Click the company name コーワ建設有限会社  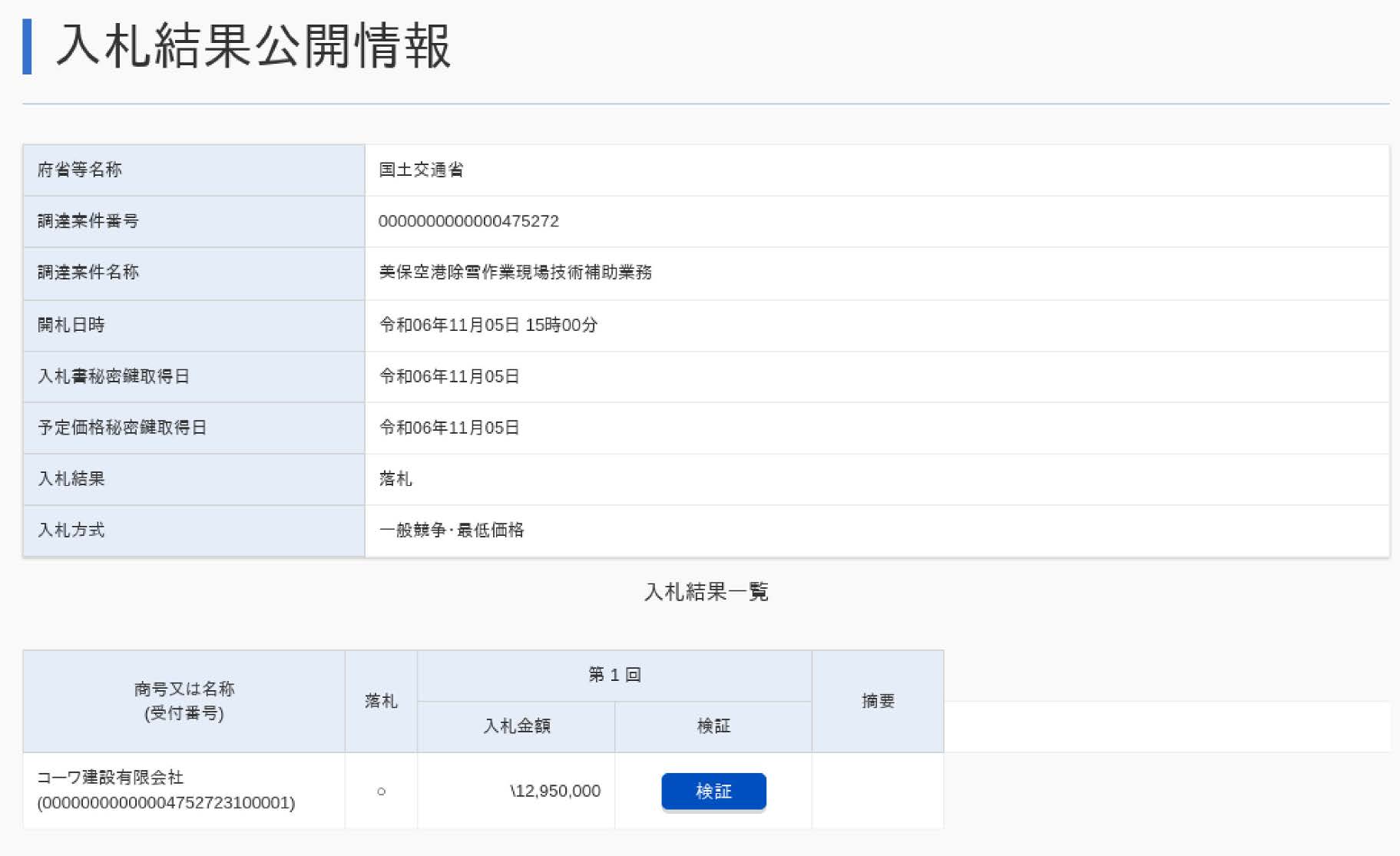coord(109,777)
